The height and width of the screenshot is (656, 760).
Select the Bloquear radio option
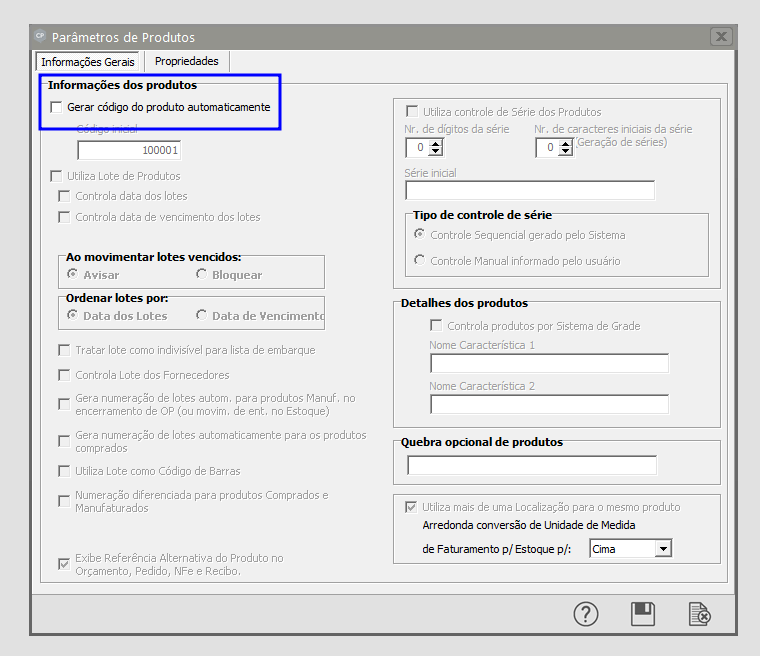202,274
